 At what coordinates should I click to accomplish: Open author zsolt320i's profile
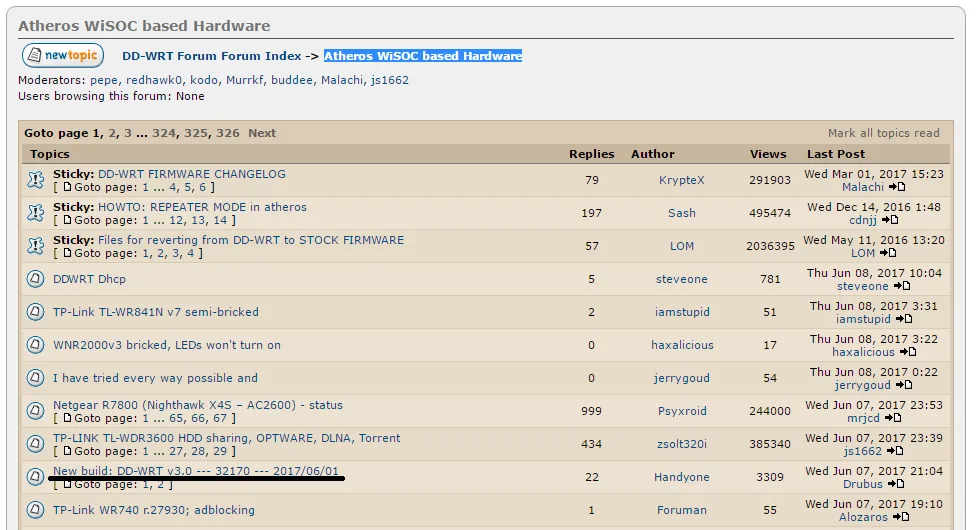682,445
